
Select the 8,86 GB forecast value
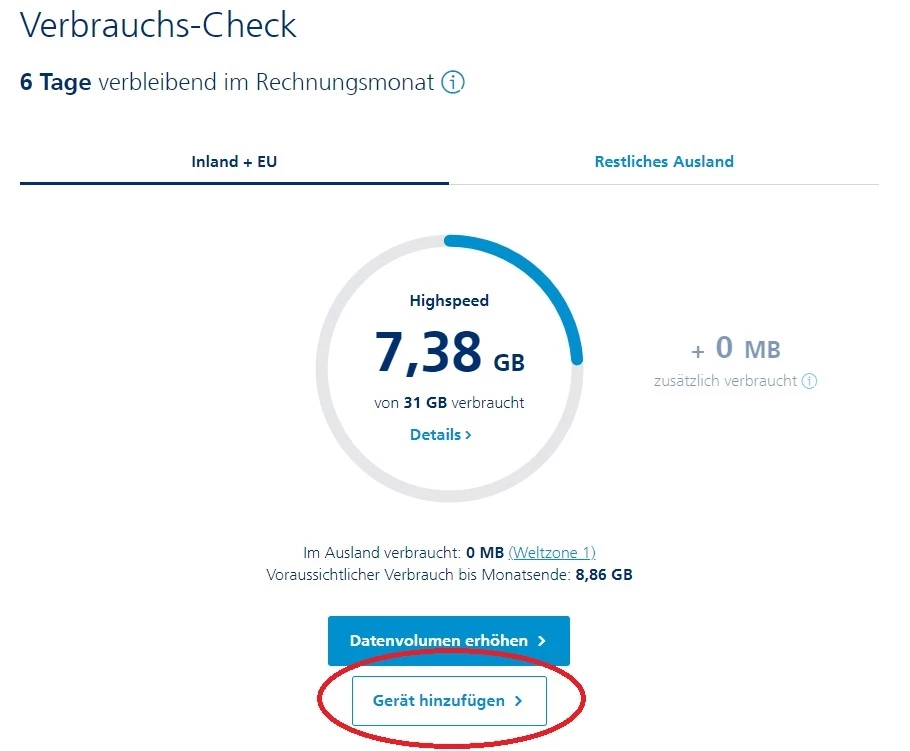click(x=604, y=575)
